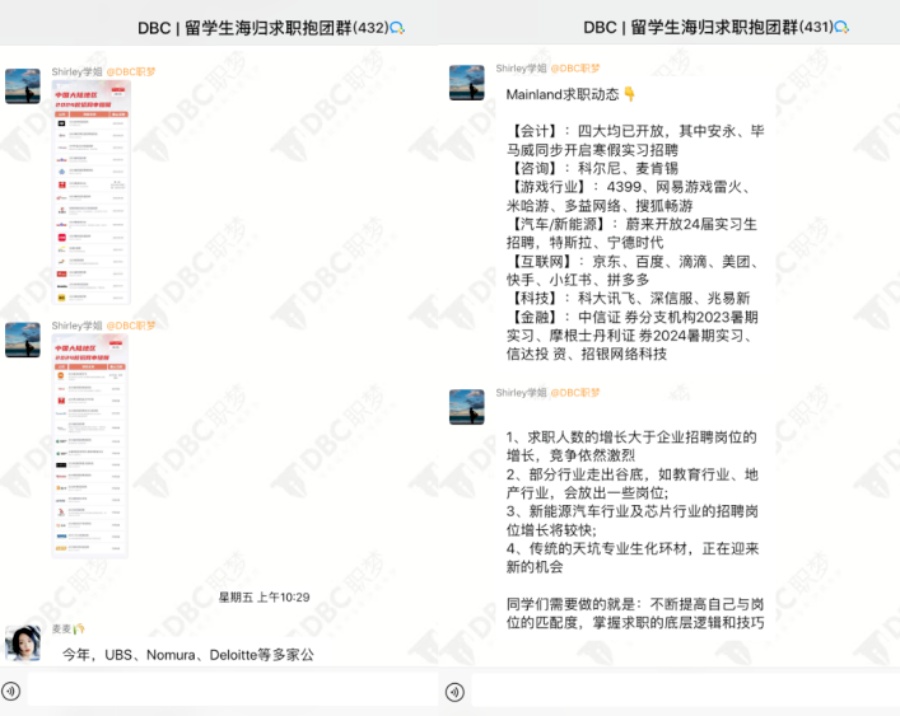The width and height of the screenshot is (900, 716).
Task: Tap the message starting 今年，UBS、Nomura、Deloitte
Action: (188, 655)
